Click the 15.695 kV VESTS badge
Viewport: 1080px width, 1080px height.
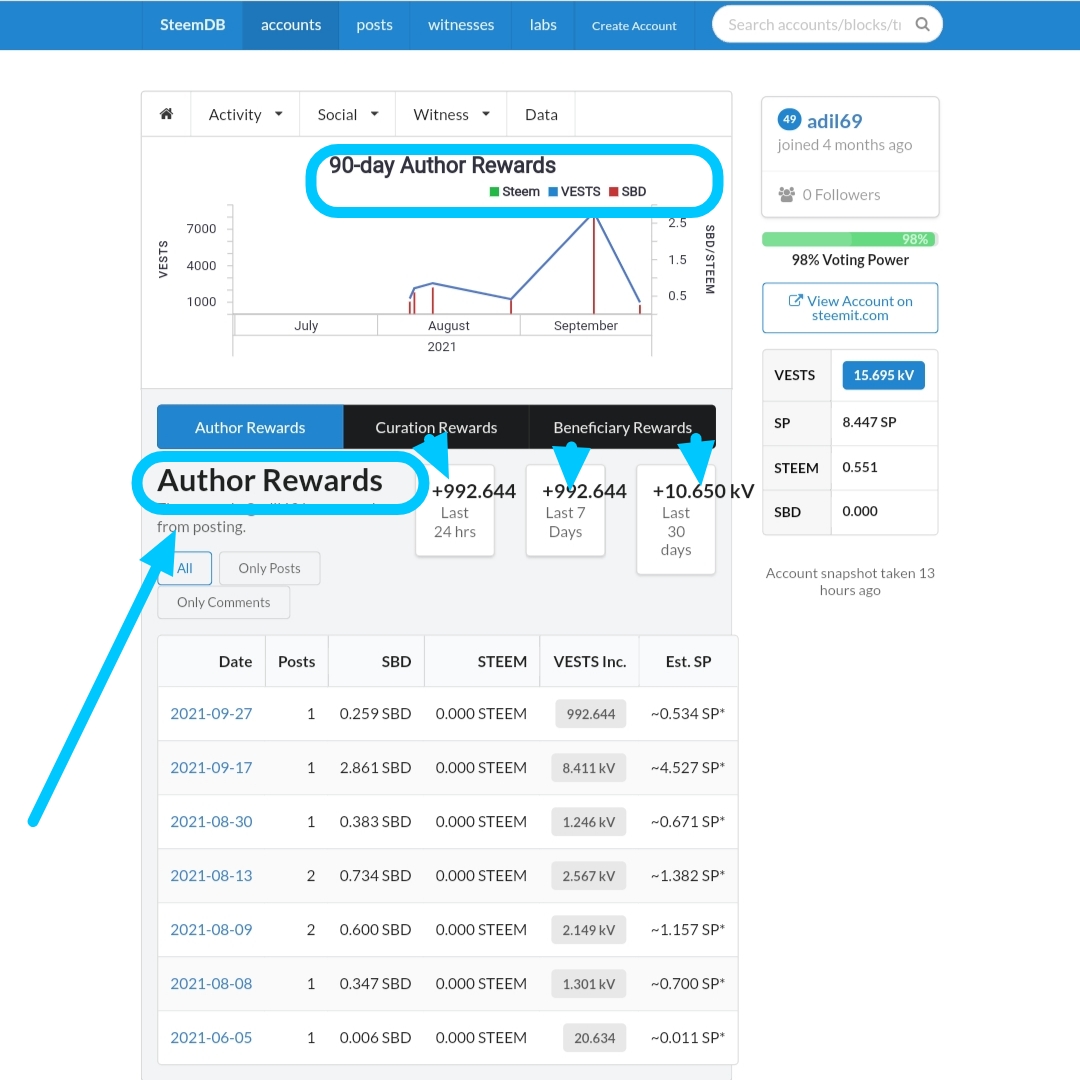click(x=884, y=375)
